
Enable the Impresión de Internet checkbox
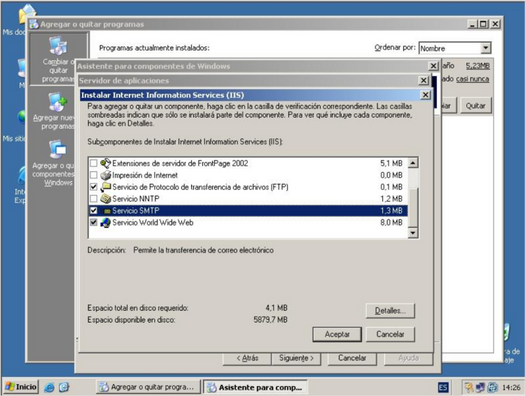[x=94, y=175]
